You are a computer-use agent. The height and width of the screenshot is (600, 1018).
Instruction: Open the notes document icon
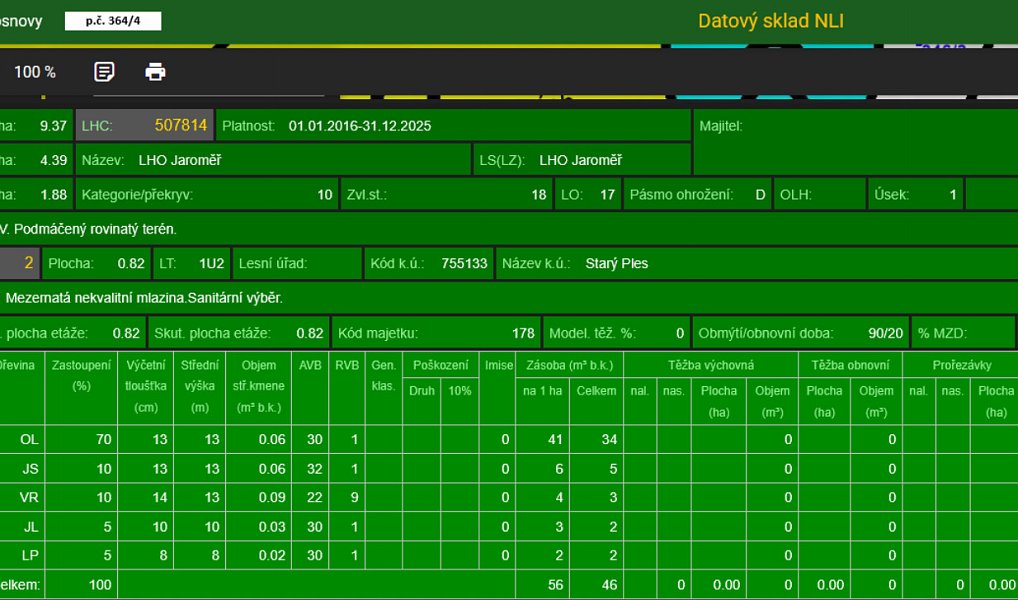104,71
